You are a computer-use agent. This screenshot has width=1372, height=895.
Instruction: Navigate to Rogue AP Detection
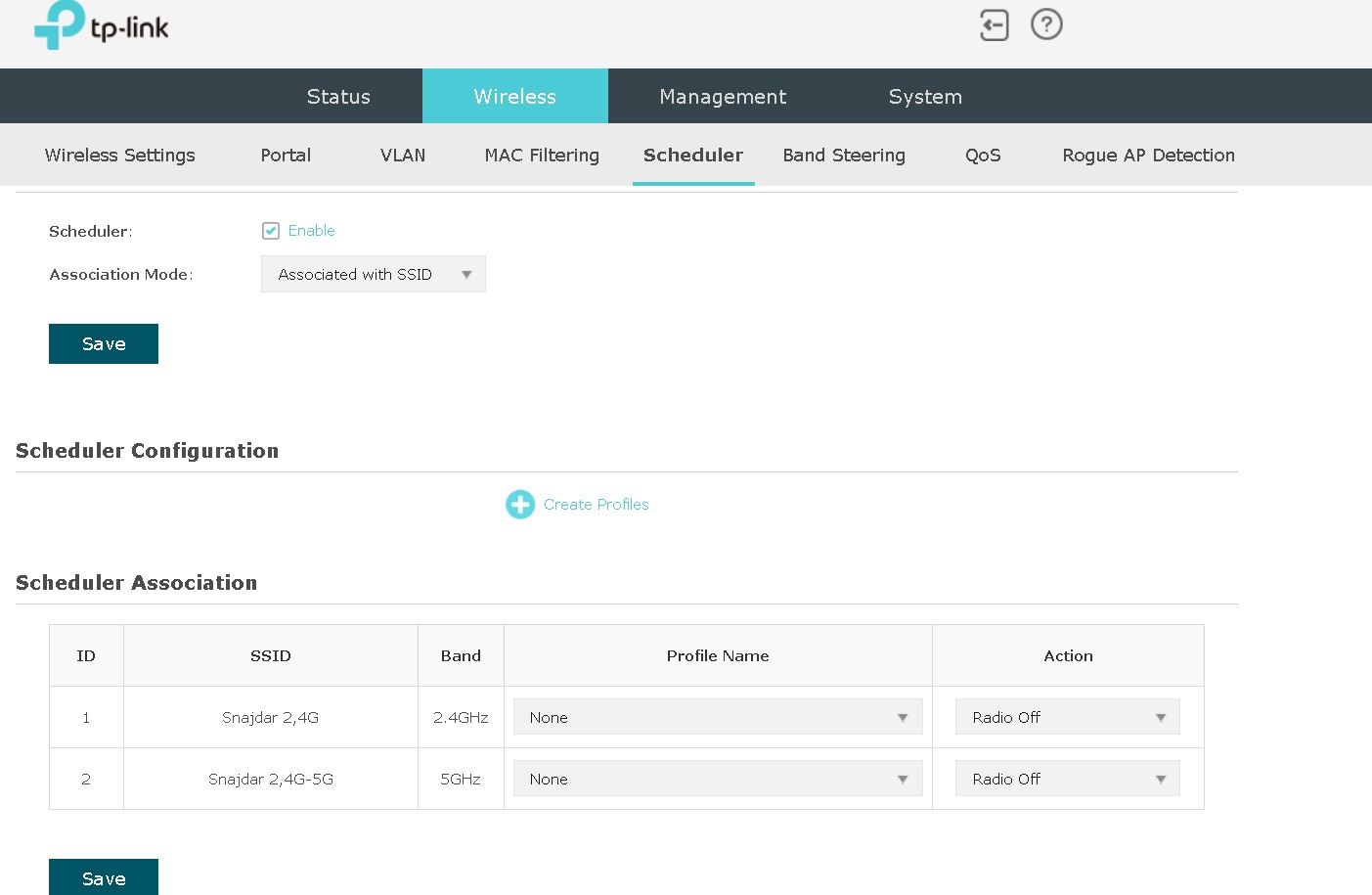click(x=1148, y=156)
